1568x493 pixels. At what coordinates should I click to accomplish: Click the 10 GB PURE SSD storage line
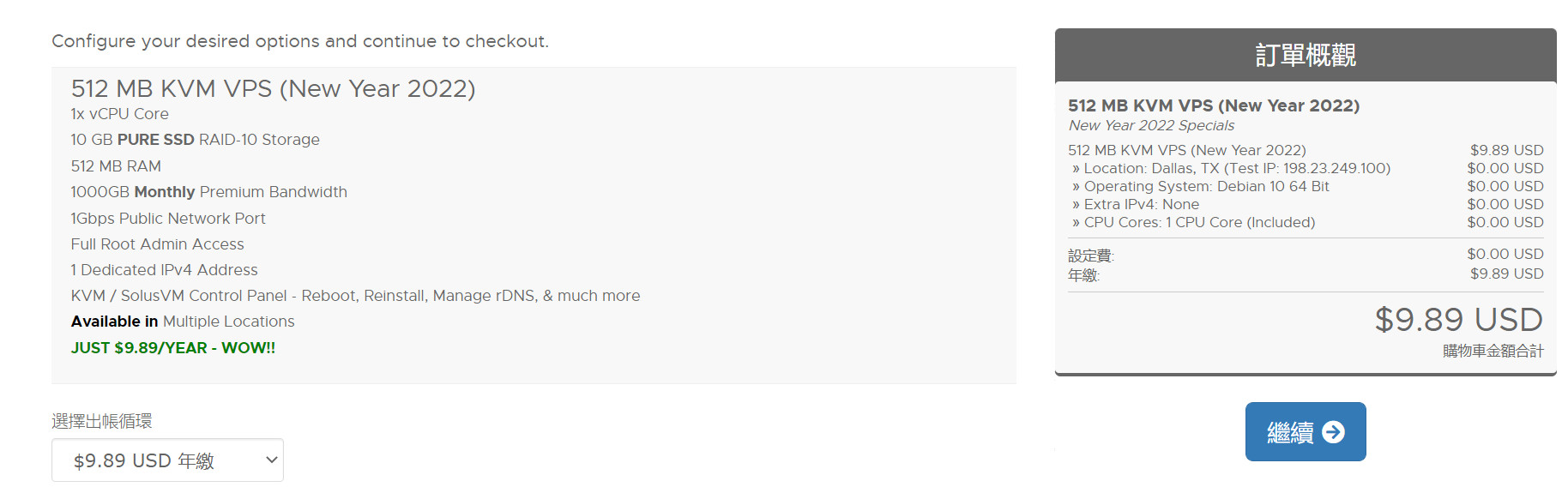click(195, 140)
